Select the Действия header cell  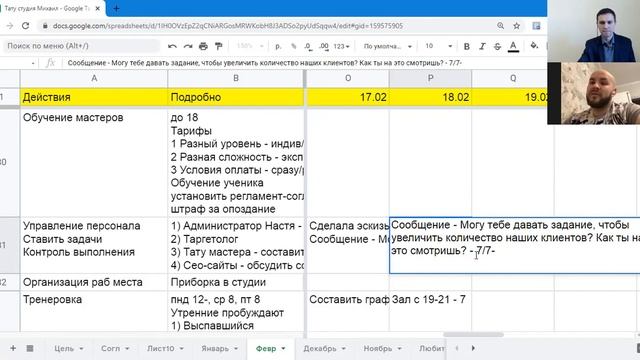[94, 97]
